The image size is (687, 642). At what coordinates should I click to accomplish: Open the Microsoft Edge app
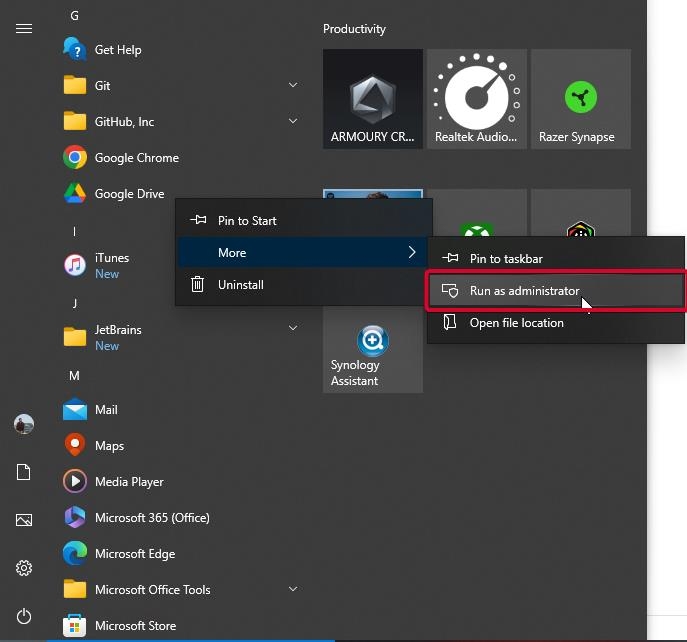(x=135, y=553)
